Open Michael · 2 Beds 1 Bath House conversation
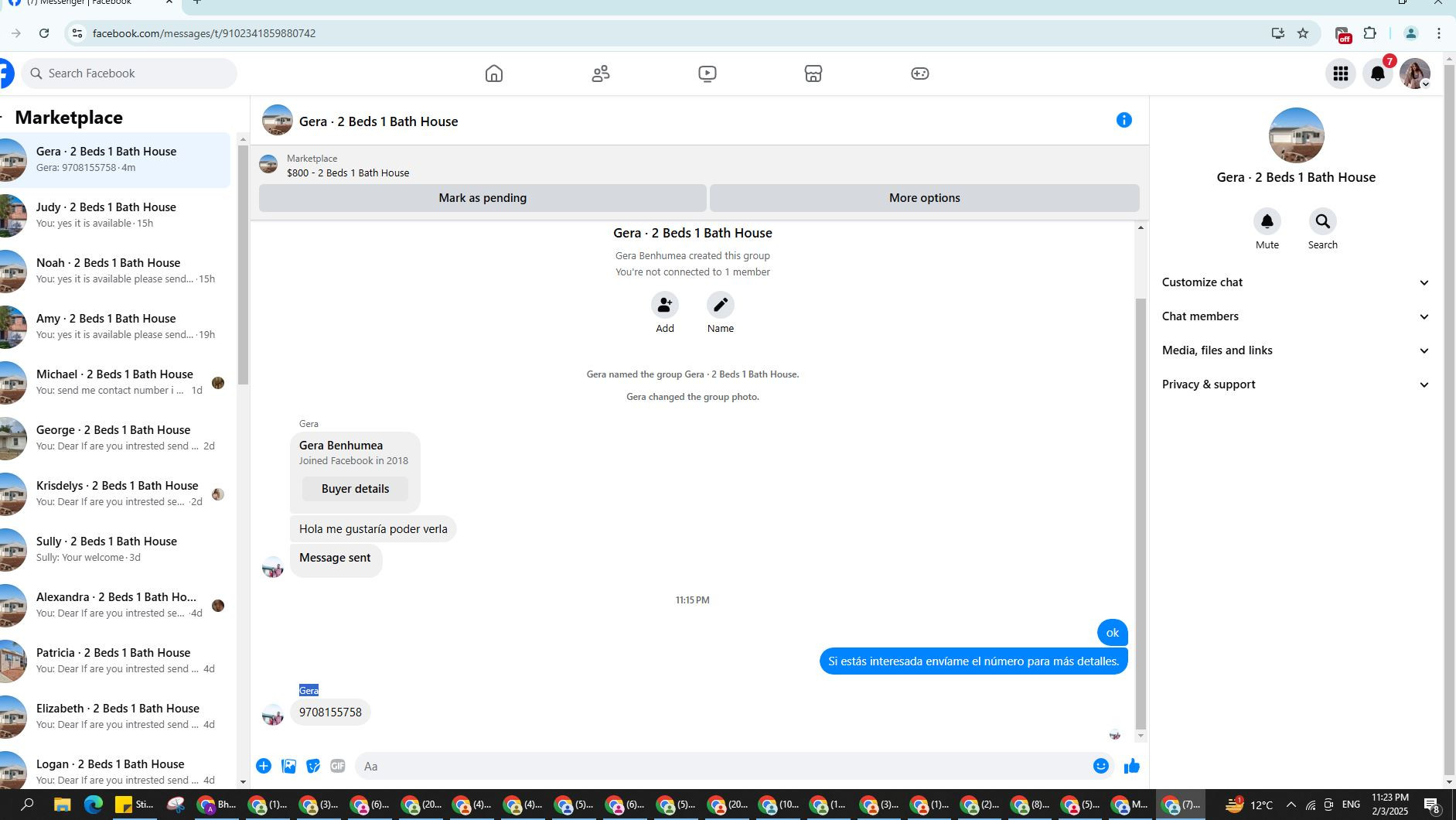The width and height of the screenshot is (1456, 820). click(x=115, y=382)
